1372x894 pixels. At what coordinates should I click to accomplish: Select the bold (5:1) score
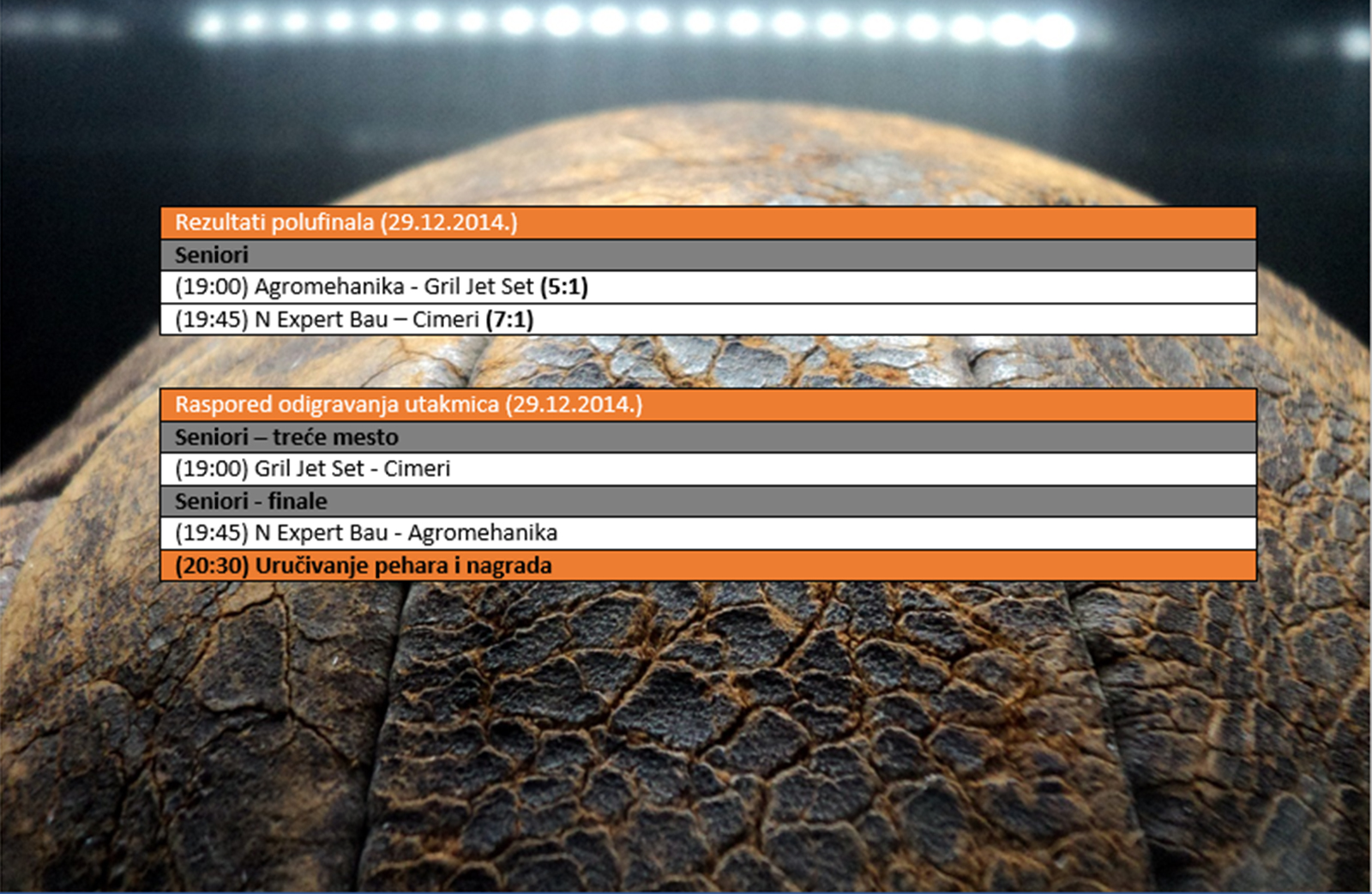click(x=564, y=287)
